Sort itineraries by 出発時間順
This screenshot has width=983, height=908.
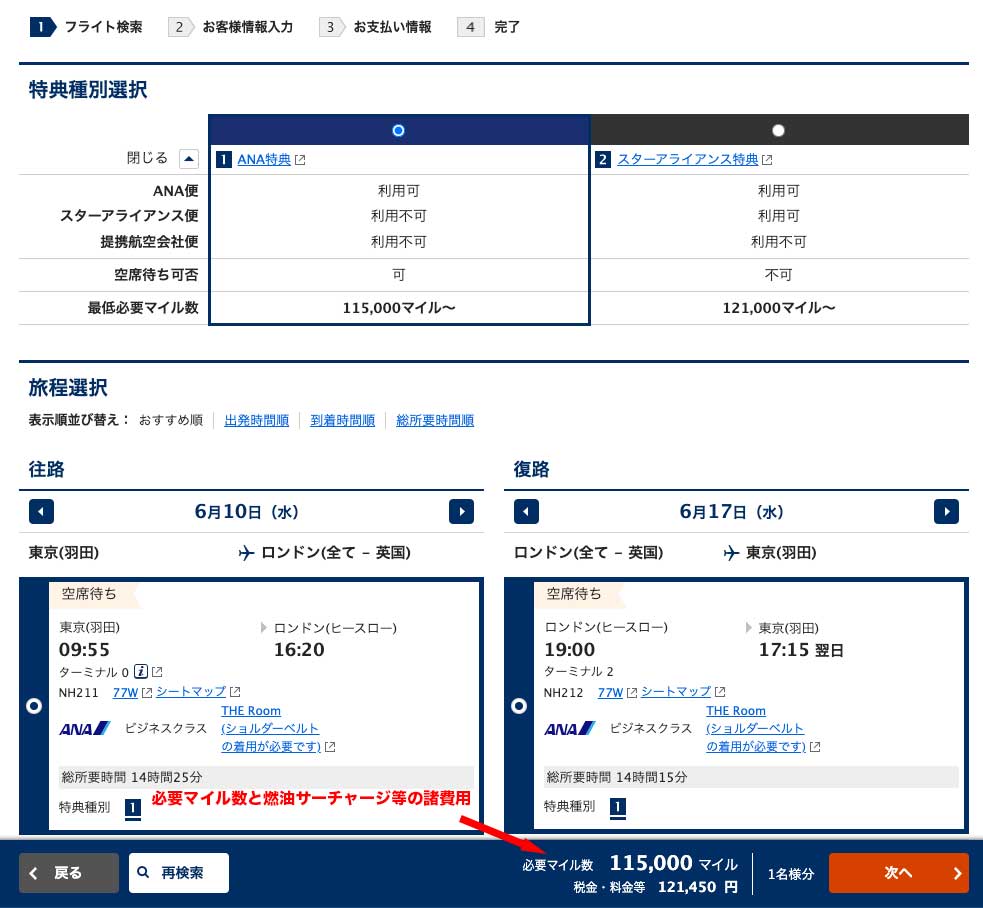pyautogui.click(x=256, y=421)
